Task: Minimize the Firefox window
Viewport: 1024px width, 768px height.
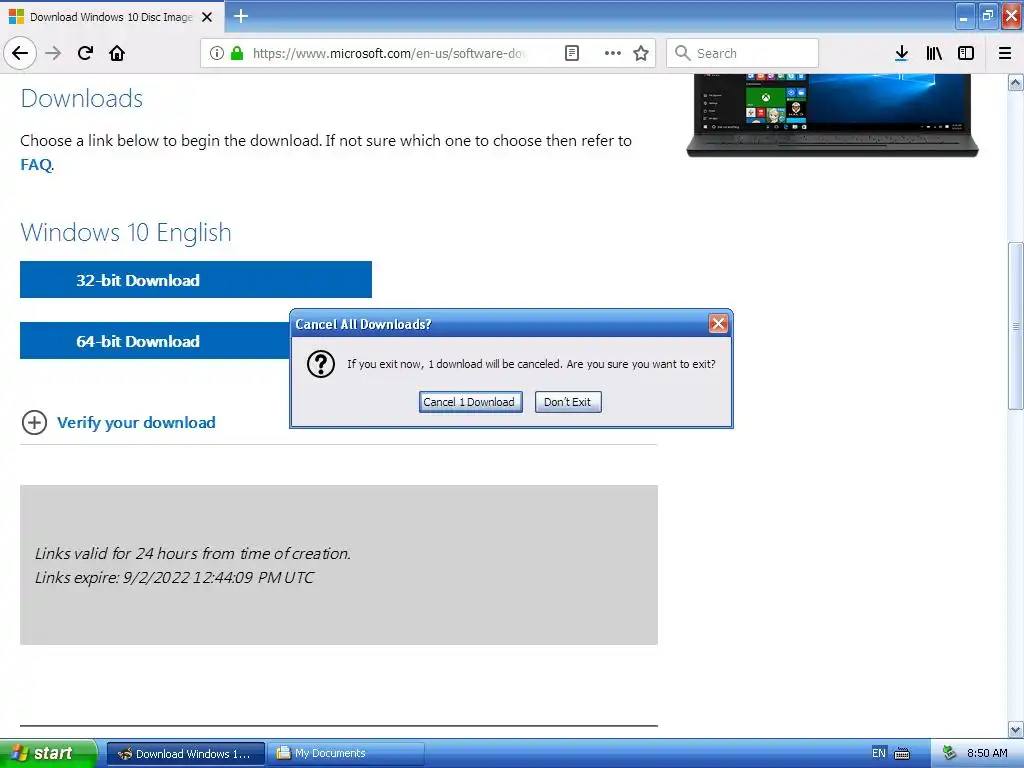Action: coord(964,17)
